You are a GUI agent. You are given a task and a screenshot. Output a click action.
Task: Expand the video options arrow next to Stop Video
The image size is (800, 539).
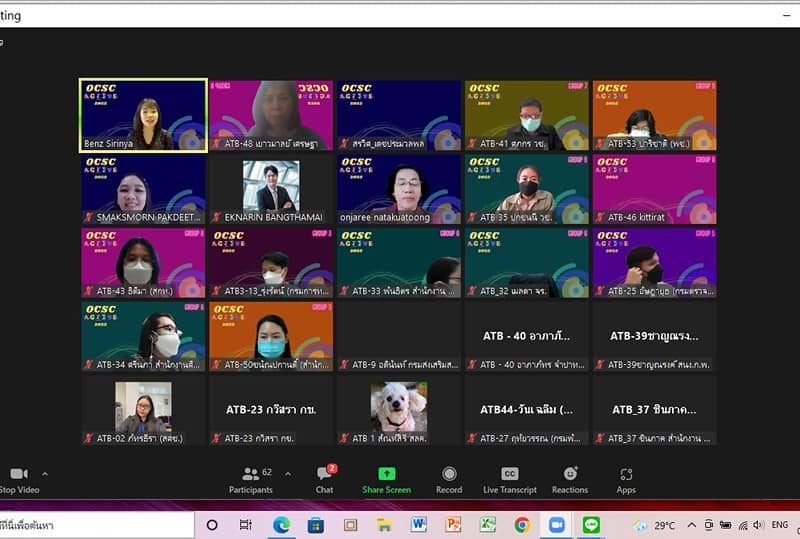point(44,473)
